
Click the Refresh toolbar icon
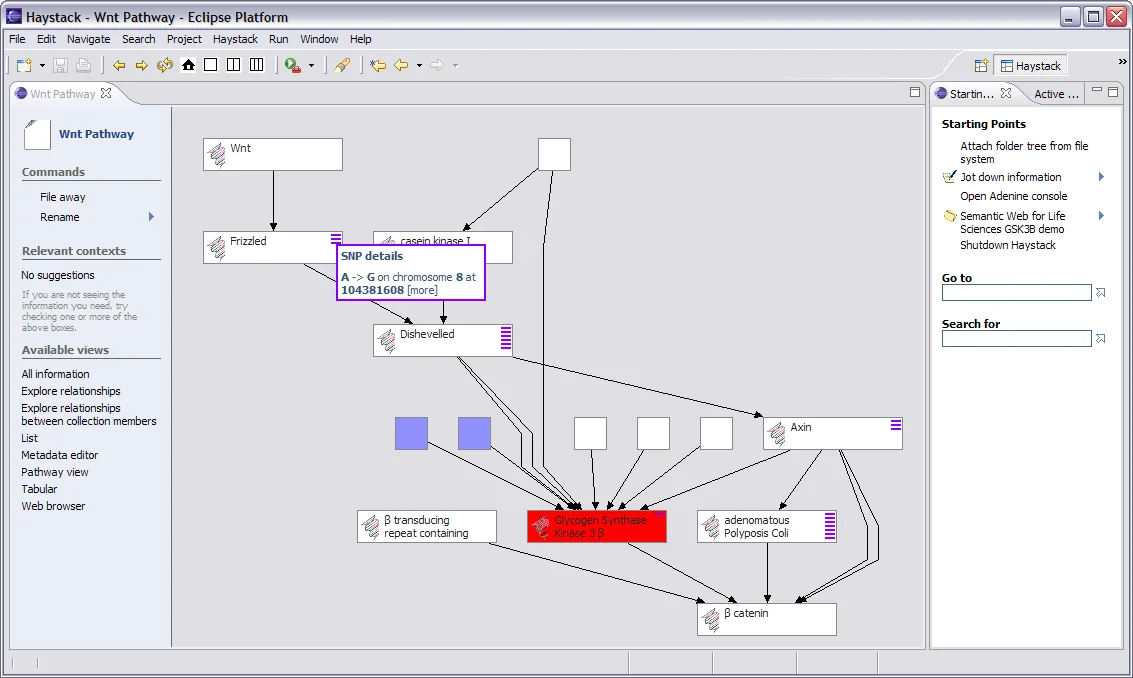(x=165, y=65)
